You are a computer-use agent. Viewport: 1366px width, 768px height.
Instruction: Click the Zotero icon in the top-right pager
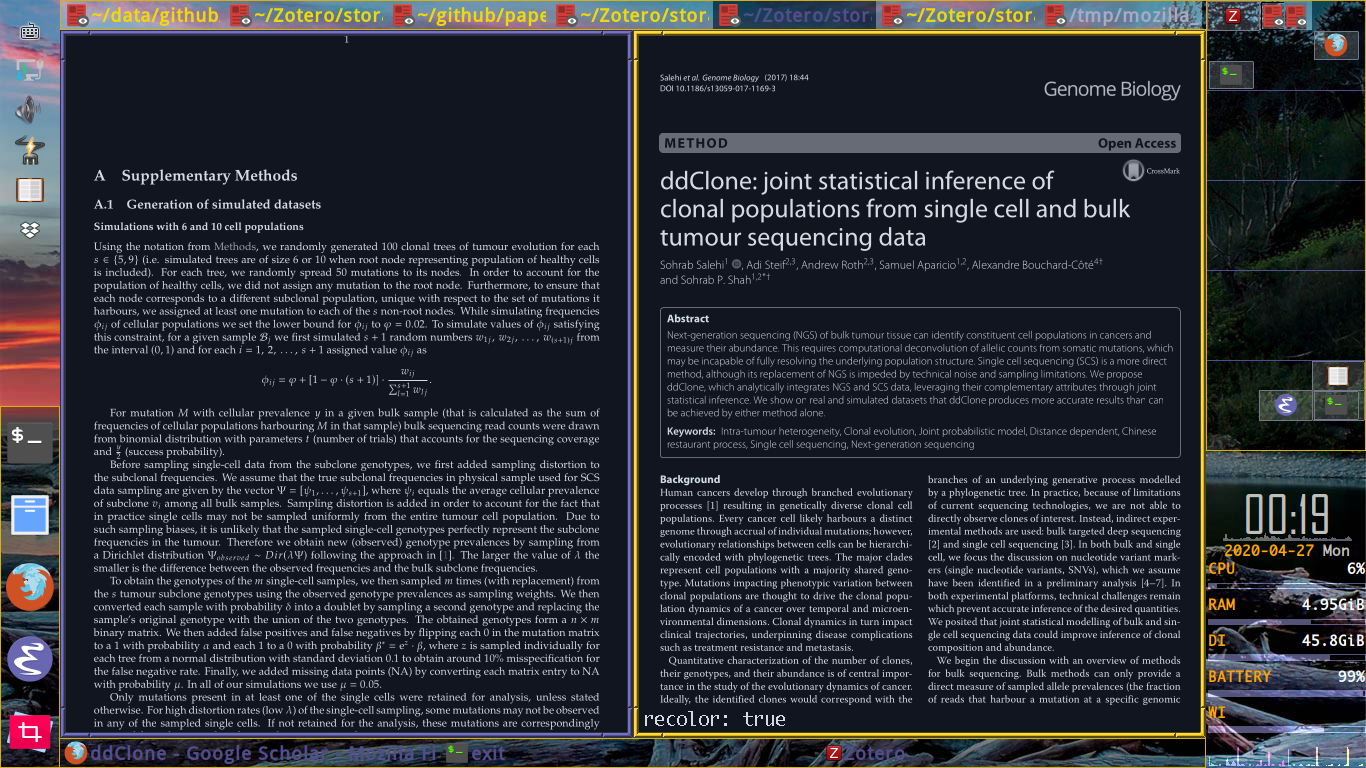coord(1233,16)
